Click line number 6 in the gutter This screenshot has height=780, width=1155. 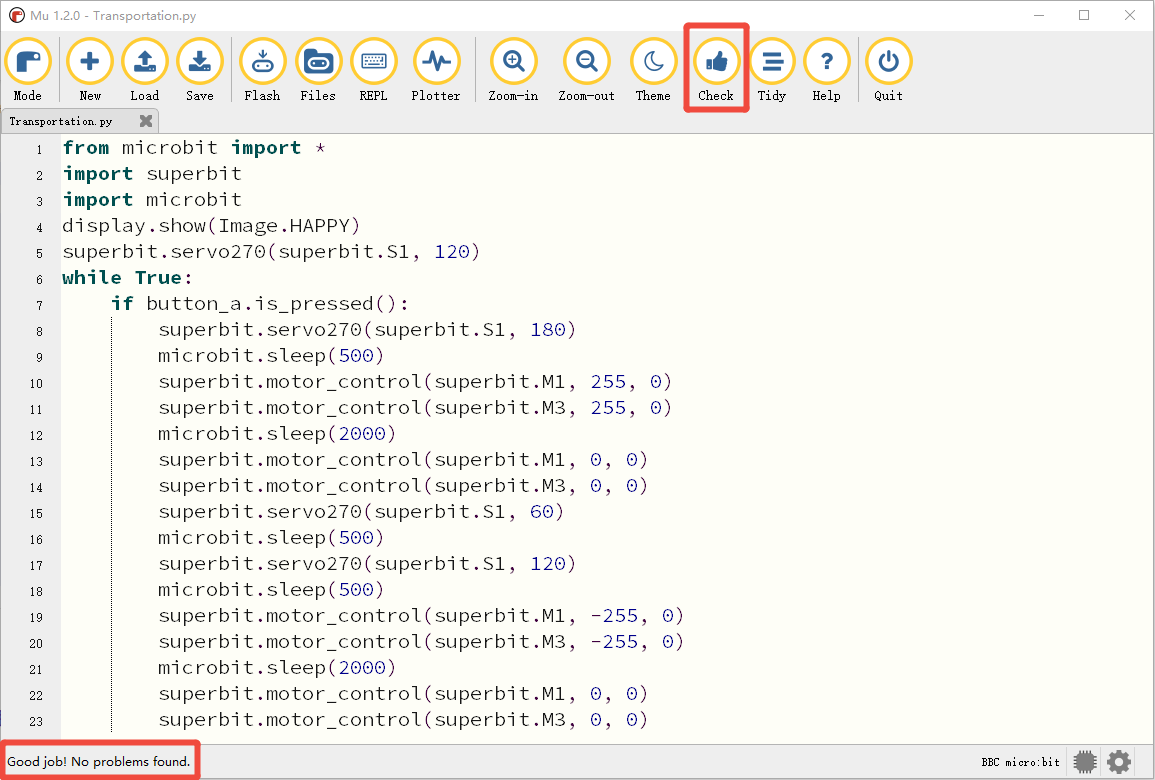tap(40, 279)
